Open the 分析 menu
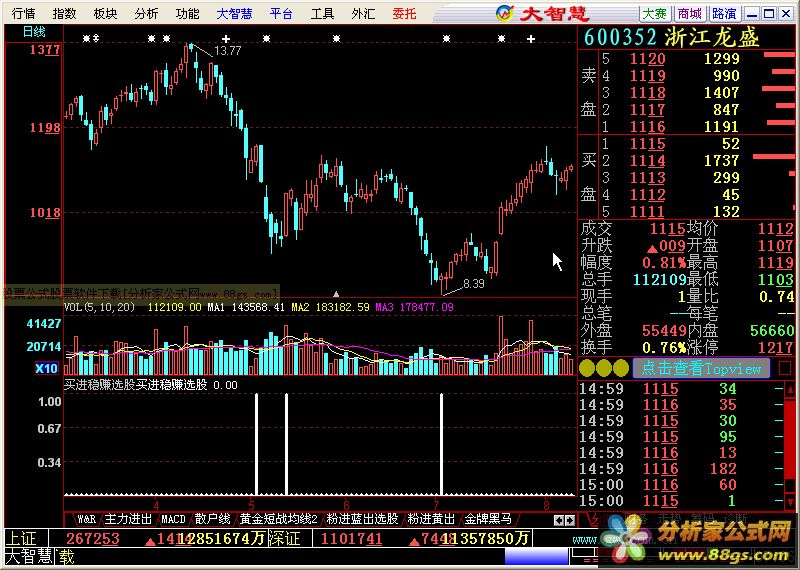Viewport: 800px width, 570px height. click(x=146, y=13)
